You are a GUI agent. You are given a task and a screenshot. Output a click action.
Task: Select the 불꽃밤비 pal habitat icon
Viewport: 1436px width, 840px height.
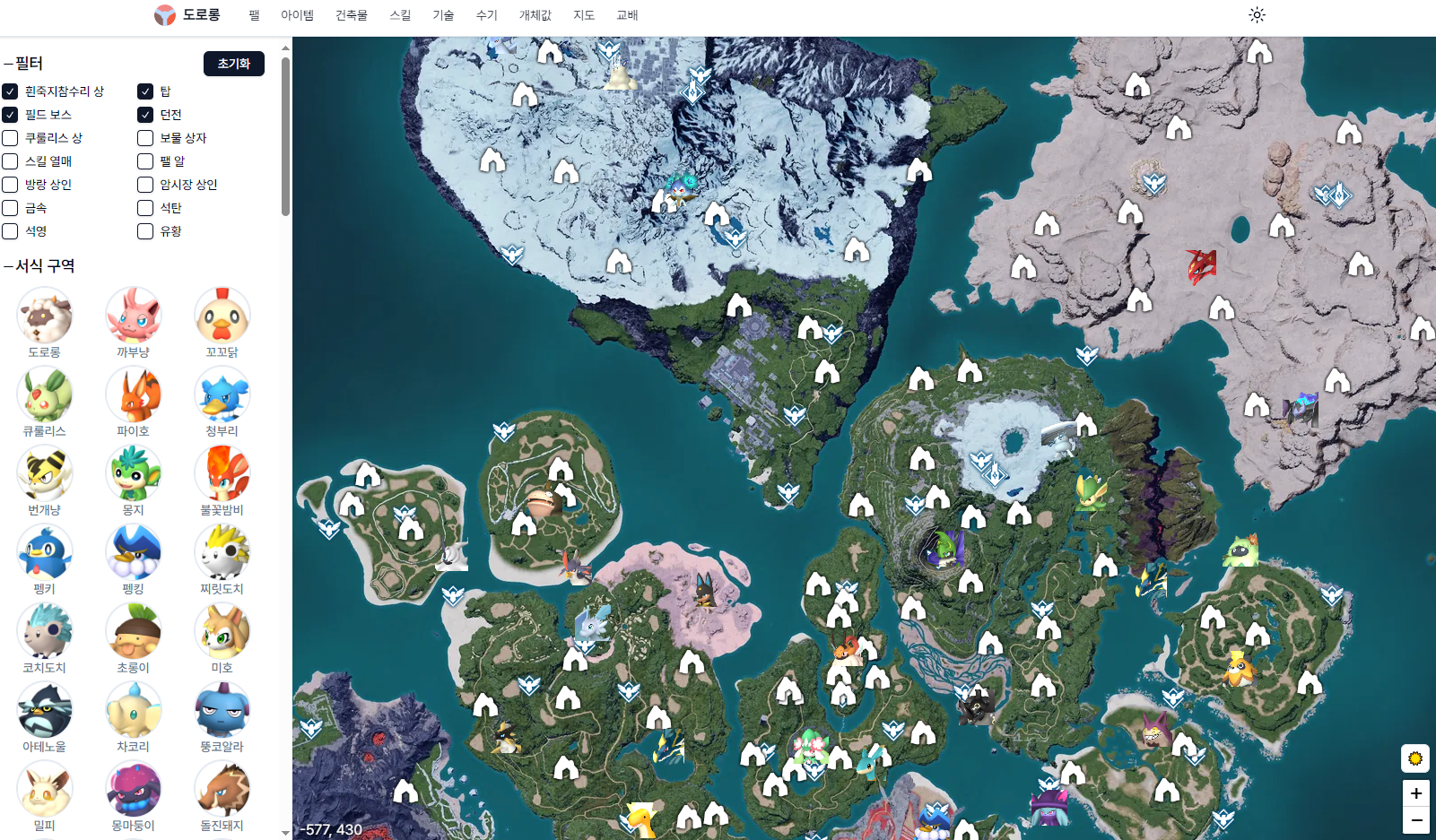[222, 473]
